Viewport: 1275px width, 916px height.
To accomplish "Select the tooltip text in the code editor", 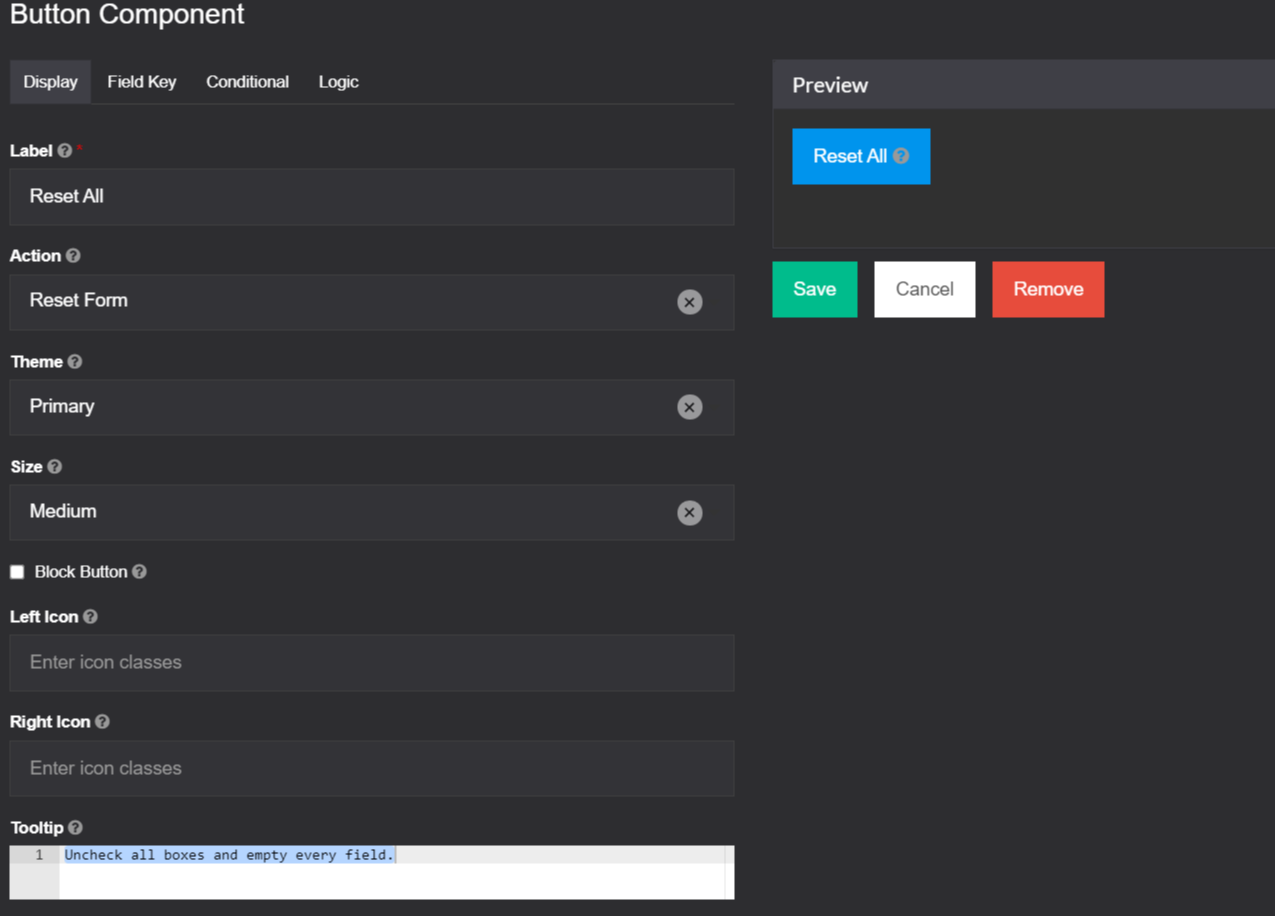I will point(229,854).
